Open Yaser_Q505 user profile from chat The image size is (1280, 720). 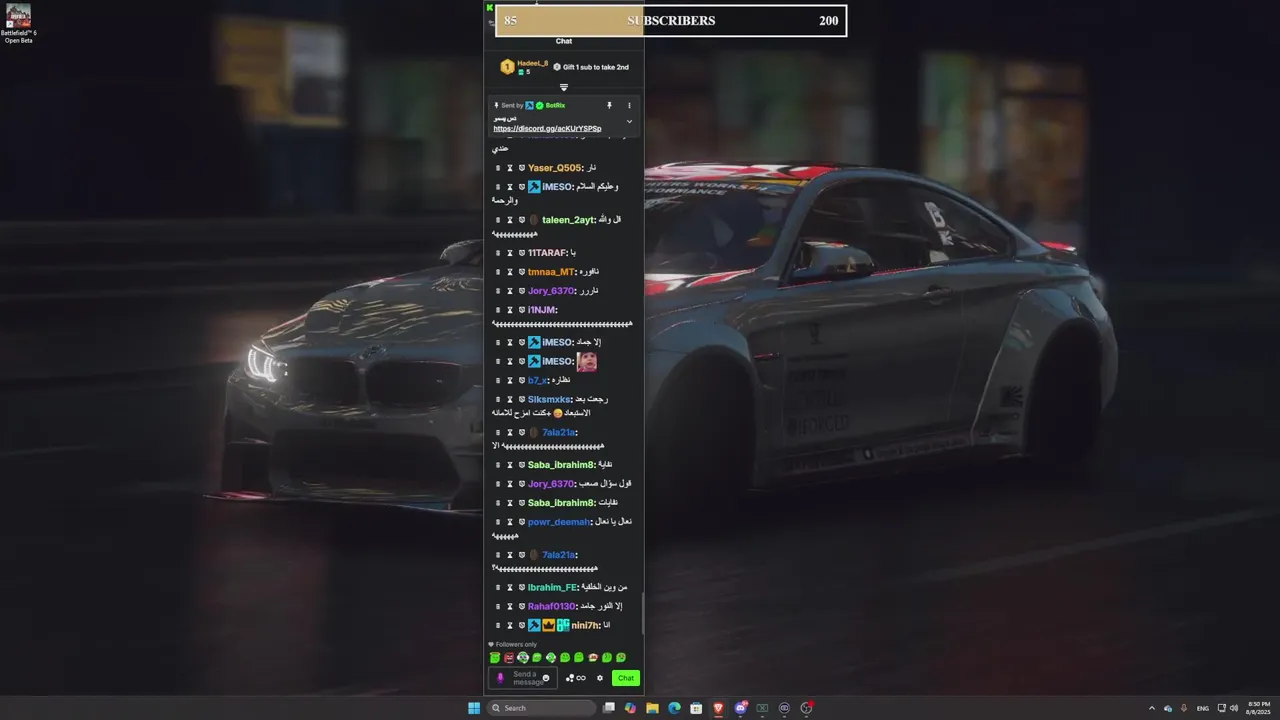(x=554, y=168)
